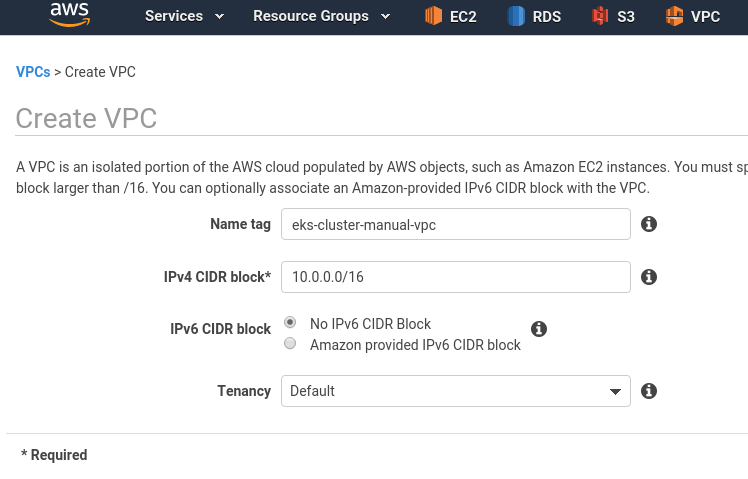Image resolution: width=748 pixels, height=479 pixels.
Task: Click into the Name tag input field
Action: [456, 224]
